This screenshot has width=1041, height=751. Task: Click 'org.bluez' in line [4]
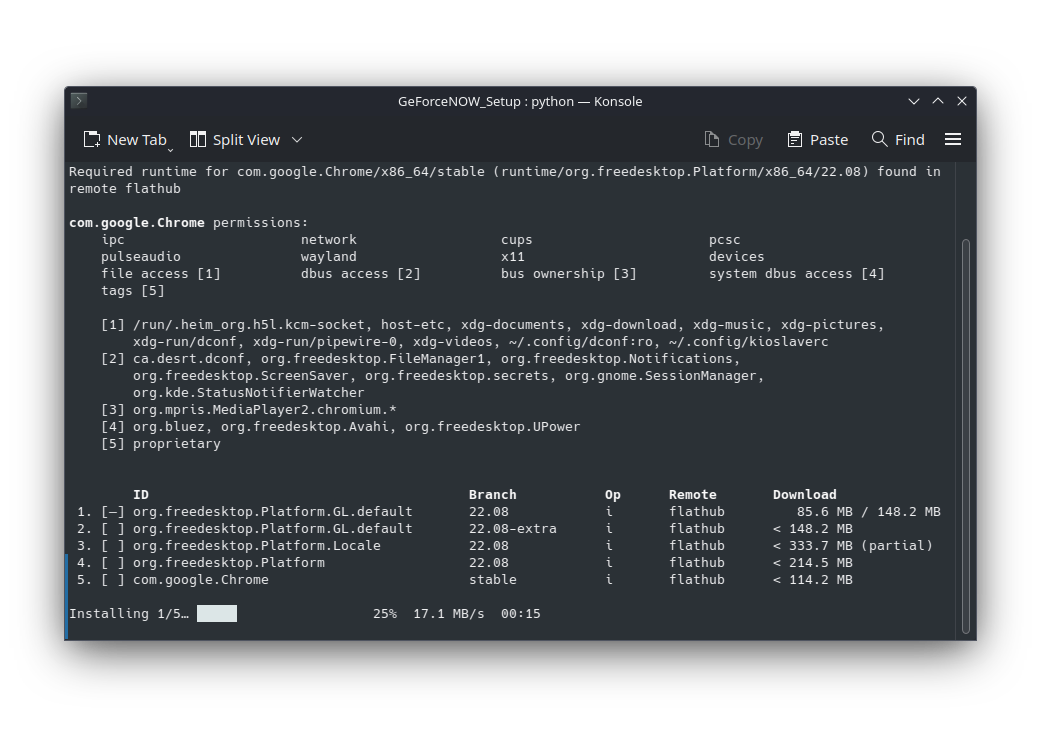(169, 426)
